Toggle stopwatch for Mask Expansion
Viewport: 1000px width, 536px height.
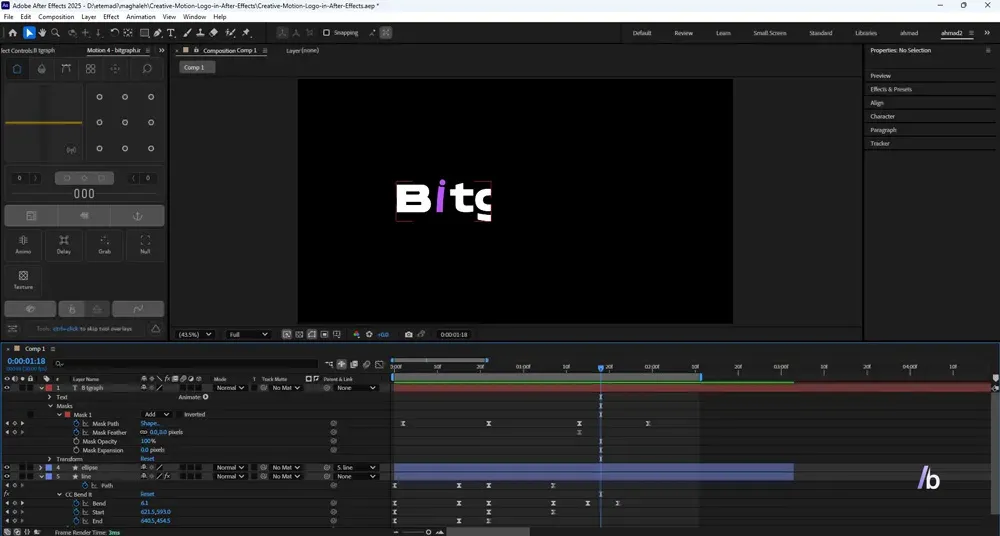[77, 450]
